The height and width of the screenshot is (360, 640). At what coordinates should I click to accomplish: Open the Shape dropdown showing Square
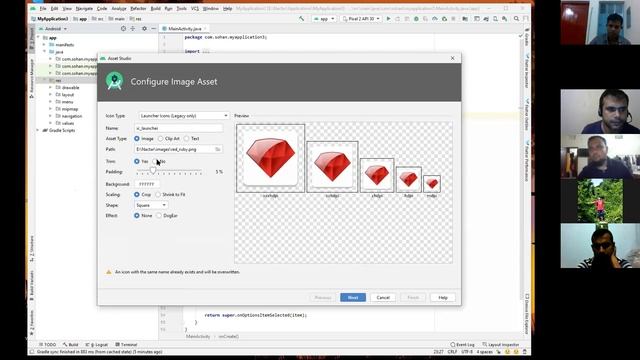[151, 205]
